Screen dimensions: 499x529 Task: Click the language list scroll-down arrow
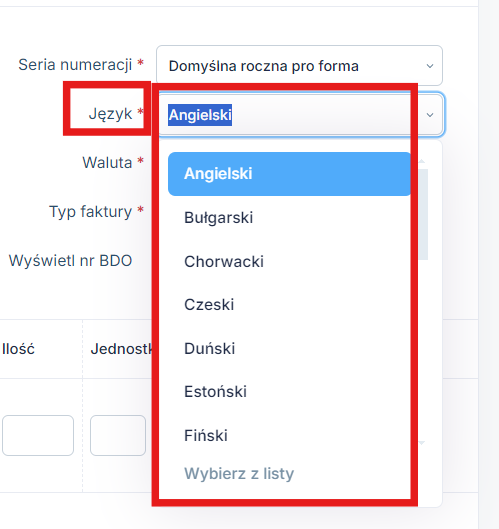tap(421, 443)
